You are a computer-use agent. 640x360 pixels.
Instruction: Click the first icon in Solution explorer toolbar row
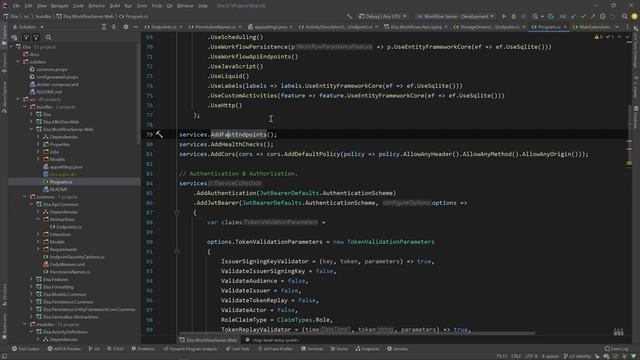click(x=14, y=37)
